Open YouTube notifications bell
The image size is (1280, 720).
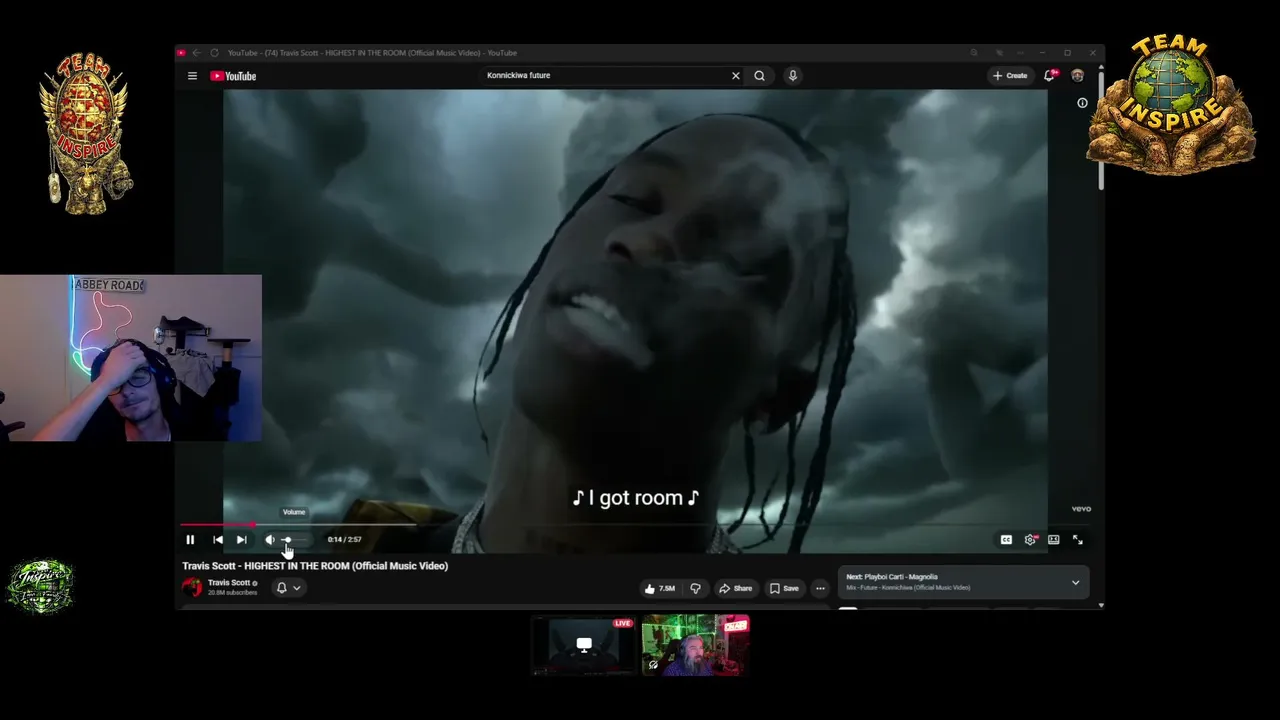(x=1050, y=76)
